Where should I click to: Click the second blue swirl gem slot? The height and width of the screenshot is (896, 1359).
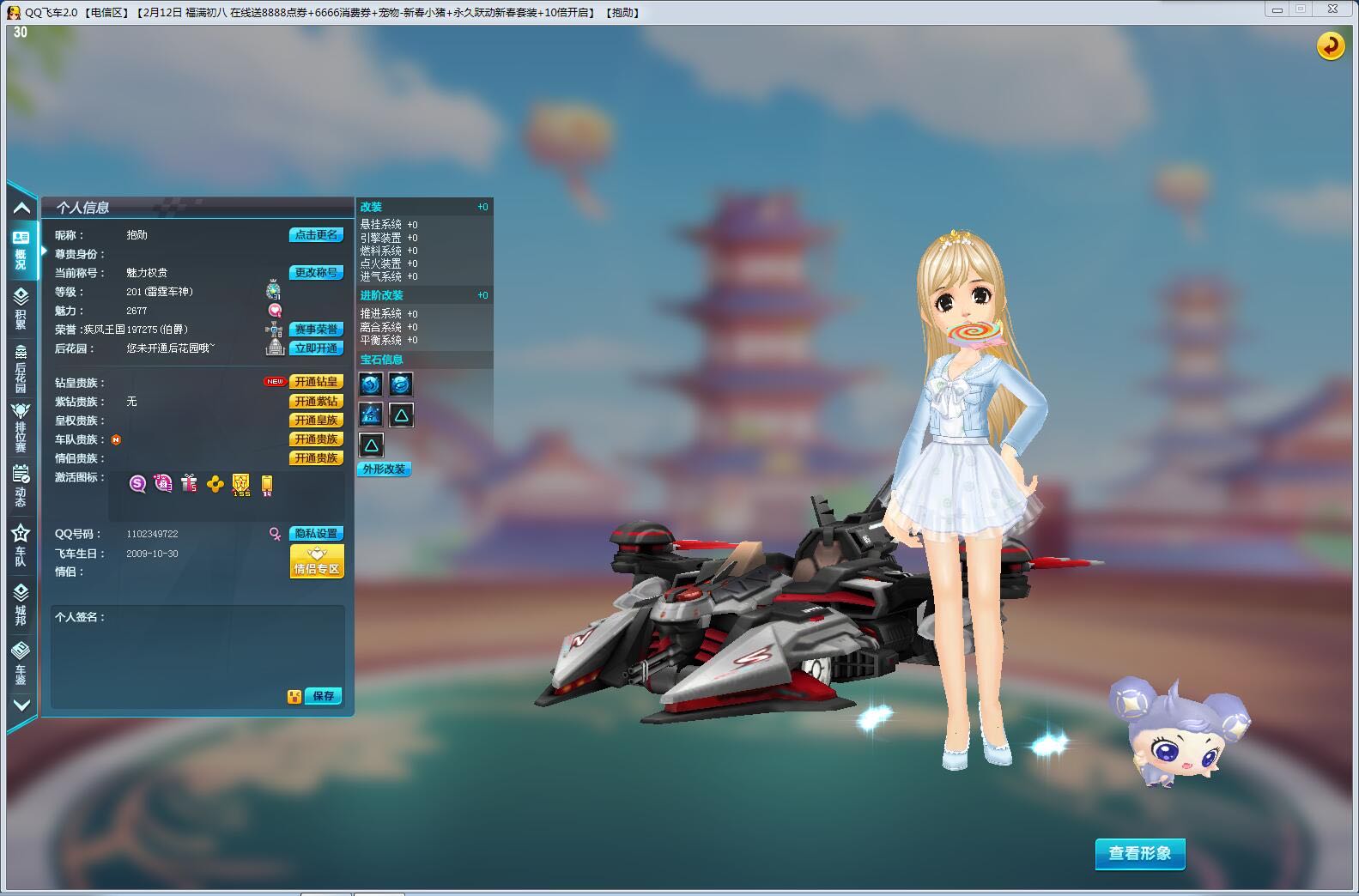401,384
